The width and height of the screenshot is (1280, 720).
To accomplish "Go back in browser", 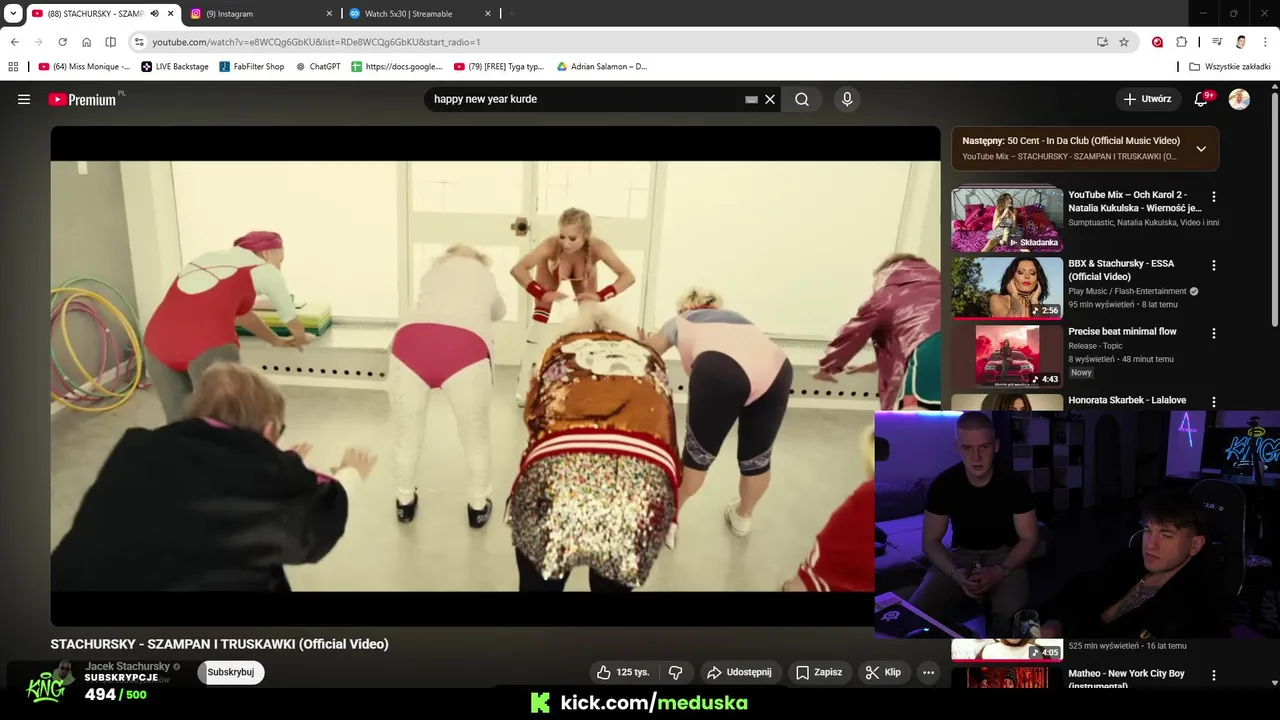I will pyautogui.click(x=14, y=42).
